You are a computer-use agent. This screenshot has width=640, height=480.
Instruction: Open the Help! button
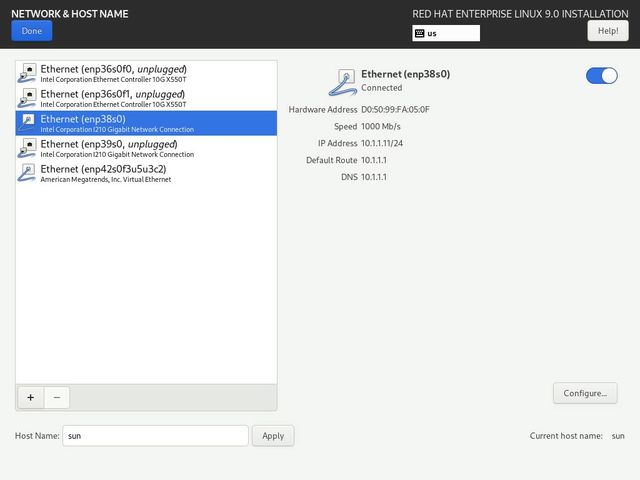coord(608,31)
